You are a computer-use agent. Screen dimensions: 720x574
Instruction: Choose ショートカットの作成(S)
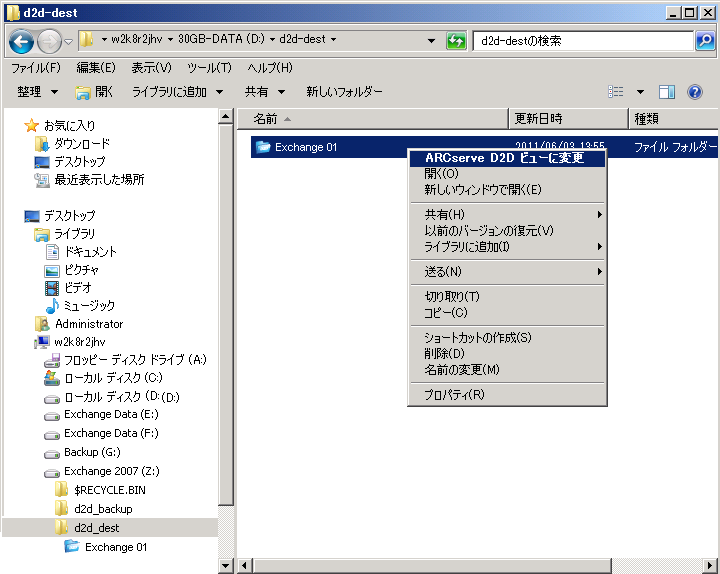click(507, 338)
